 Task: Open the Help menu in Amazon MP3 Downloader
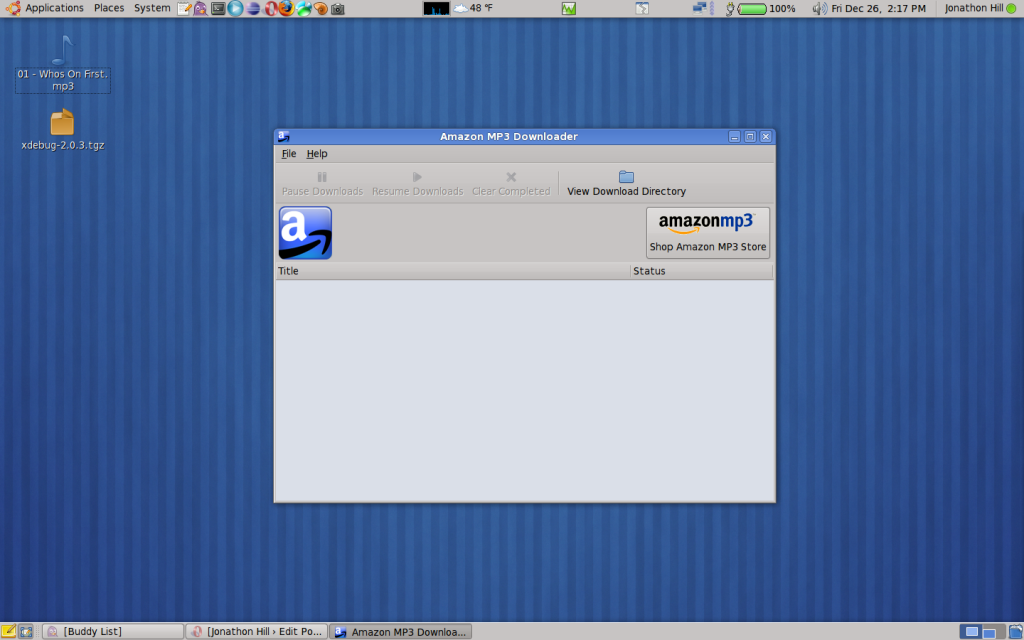pyautogui.click(x=317, y=153)
